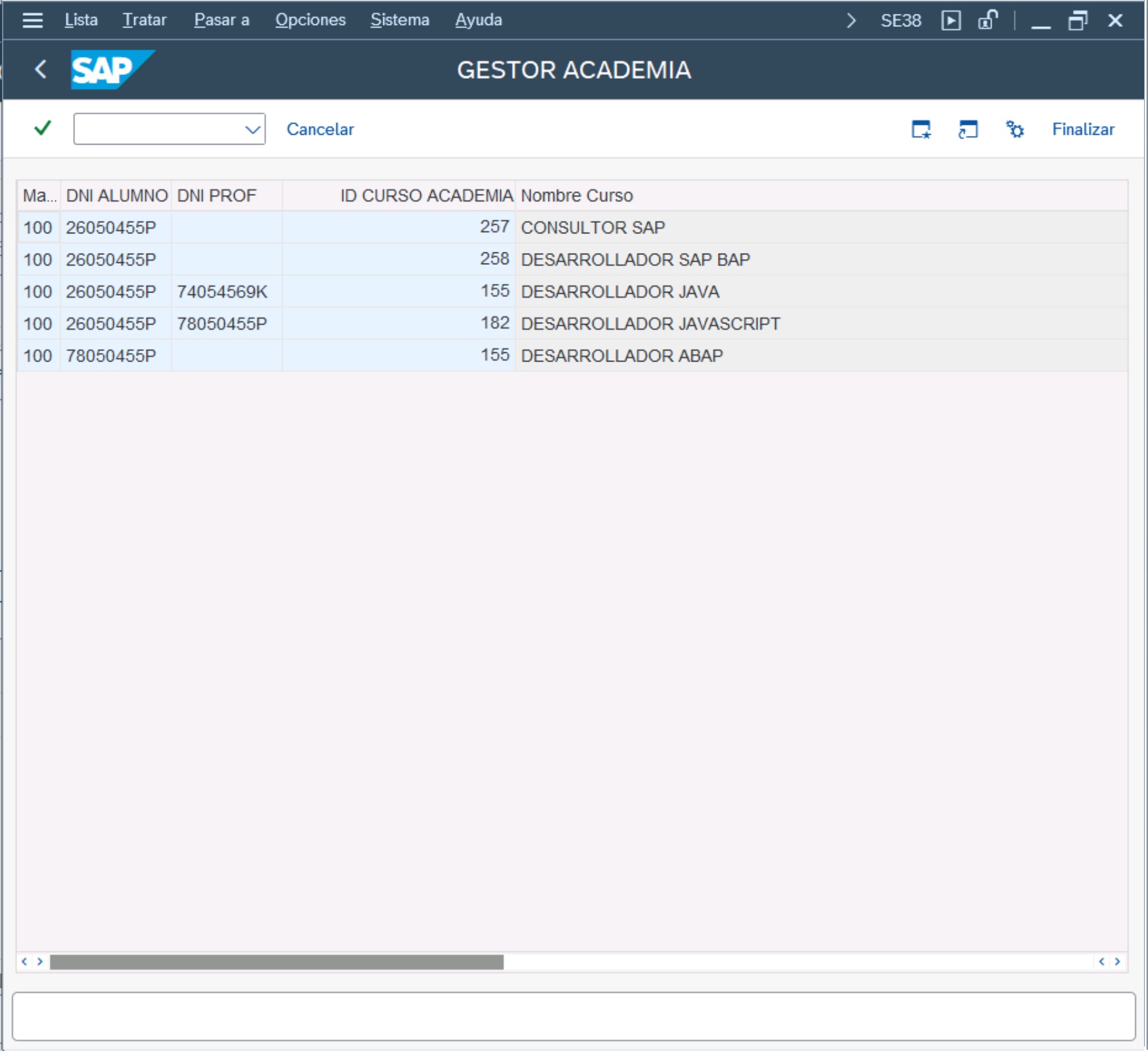Open the Ayuda menu

[x=479, y=20]
